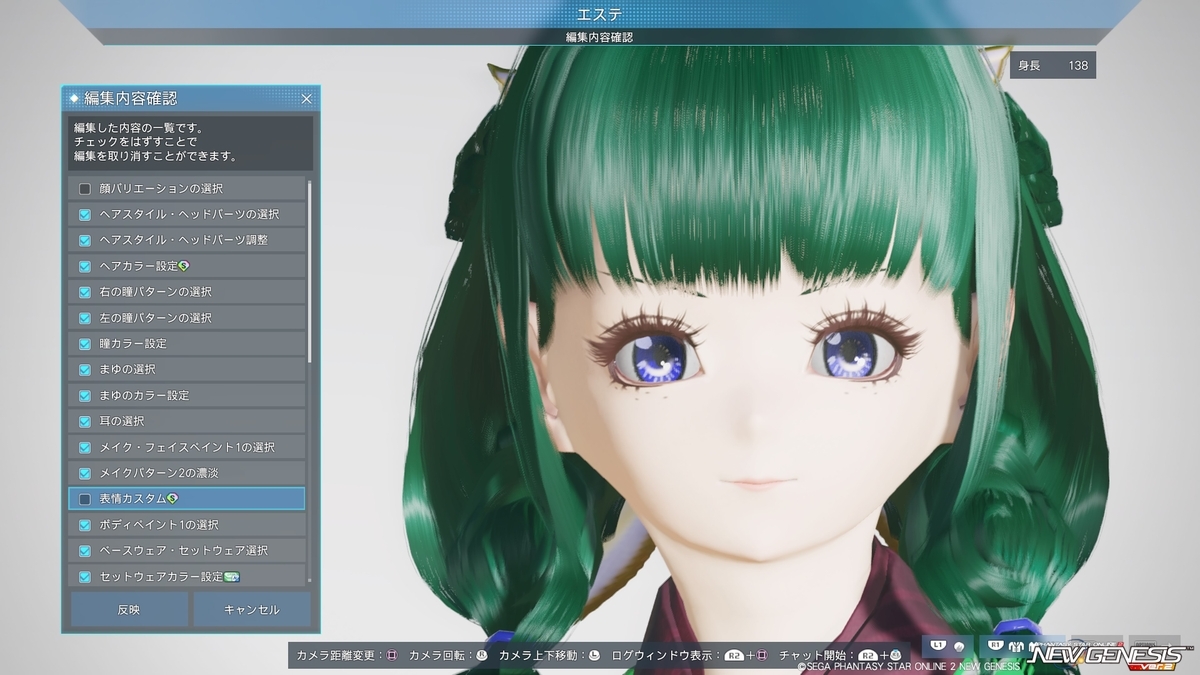Click the カメラ上下移動 stick icon
This screenshot has height=675, width=1200.
click(x=594, y=655)
